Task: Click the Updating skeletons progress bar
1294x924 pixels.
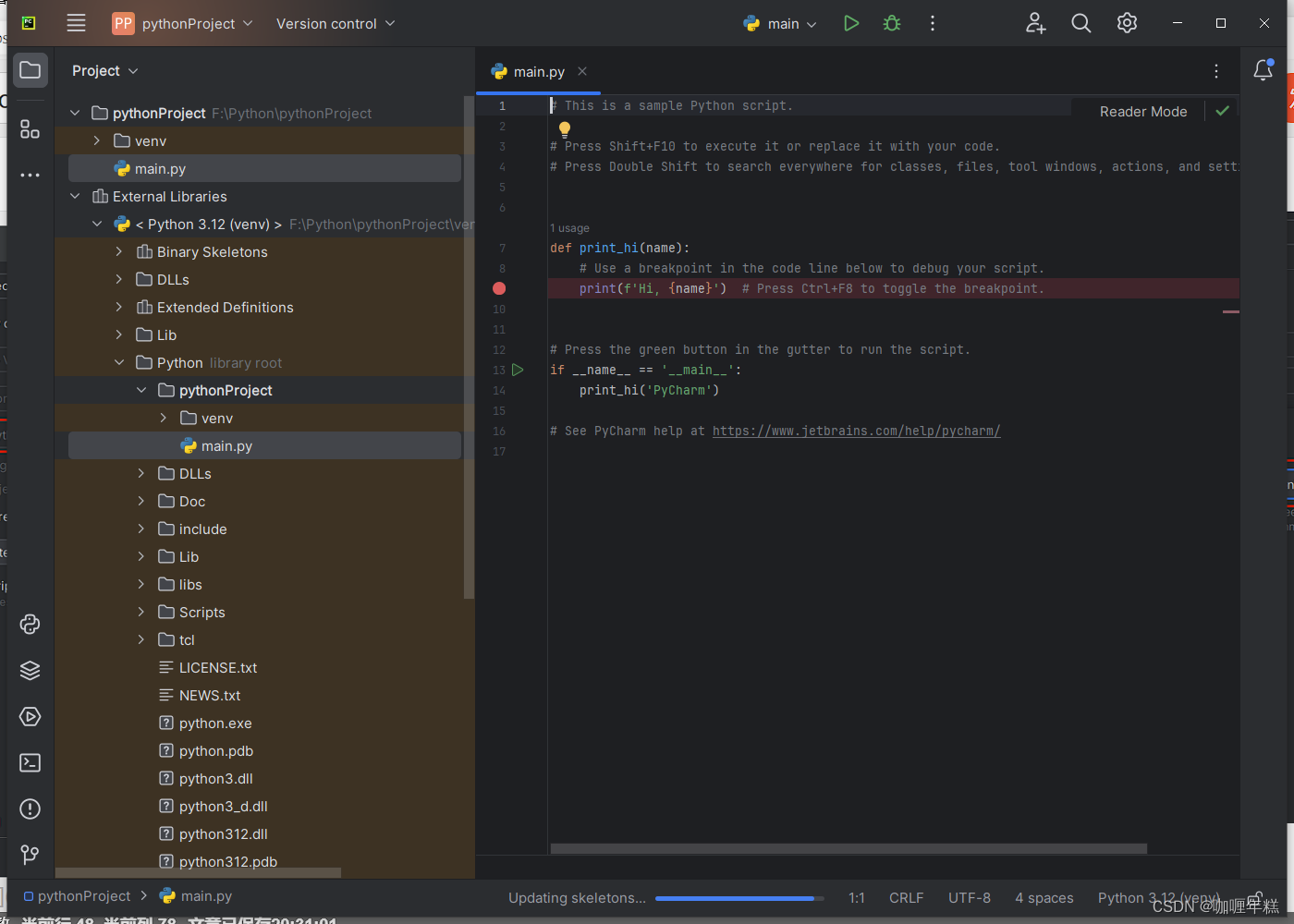Action: coord(740,898)
